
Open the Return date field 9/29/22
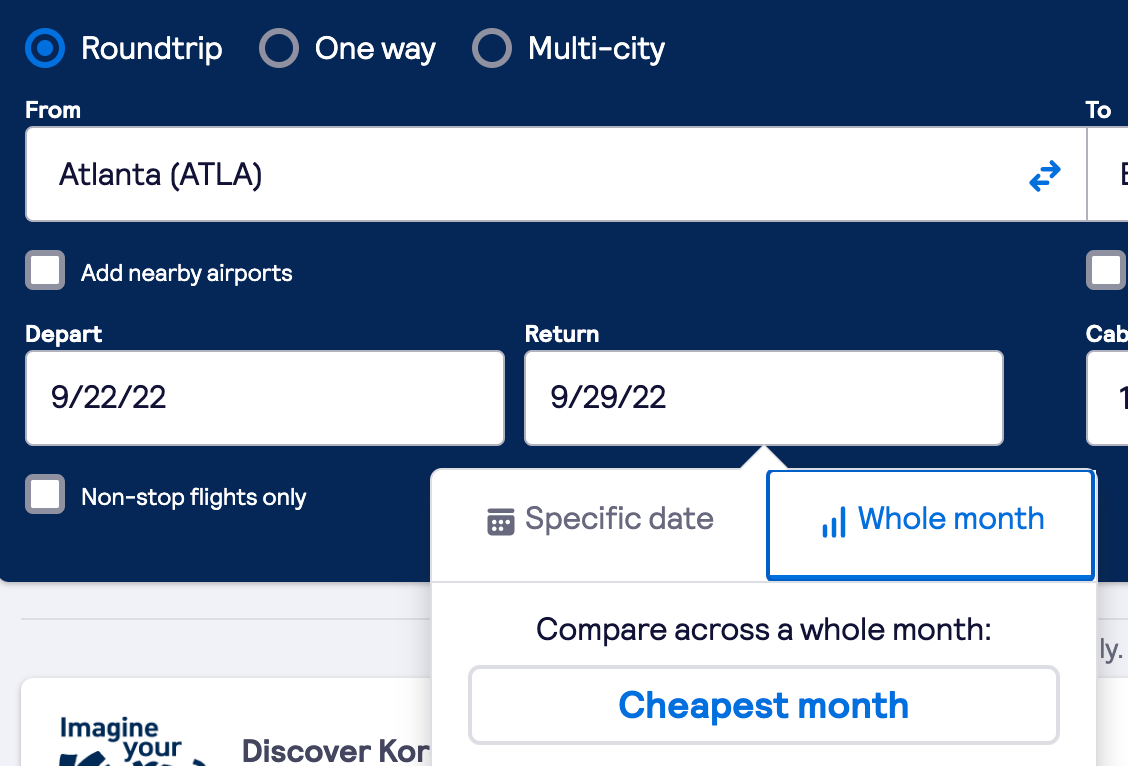[x=763, y=398]
